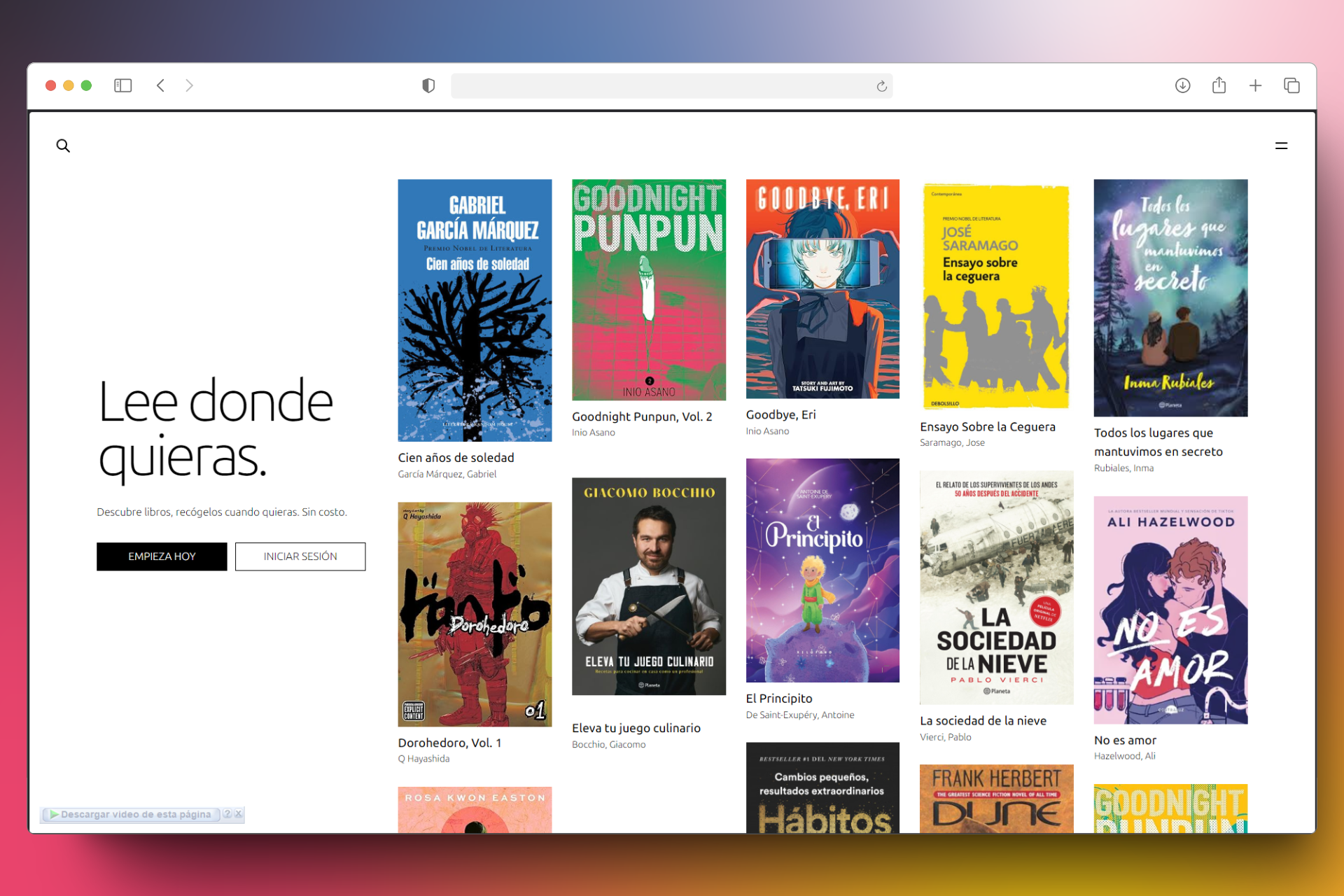
Task: Reload the page
Action: coord(881,86)
